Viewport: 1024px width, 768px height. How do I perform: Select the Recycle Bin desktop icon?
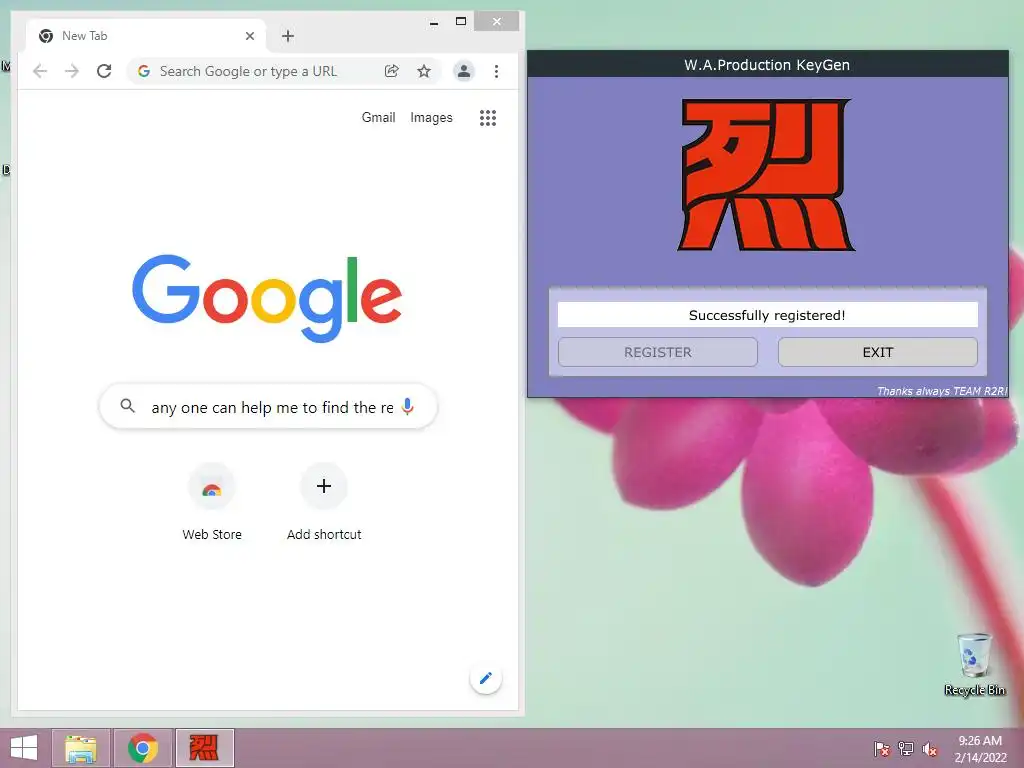point(974,664)
